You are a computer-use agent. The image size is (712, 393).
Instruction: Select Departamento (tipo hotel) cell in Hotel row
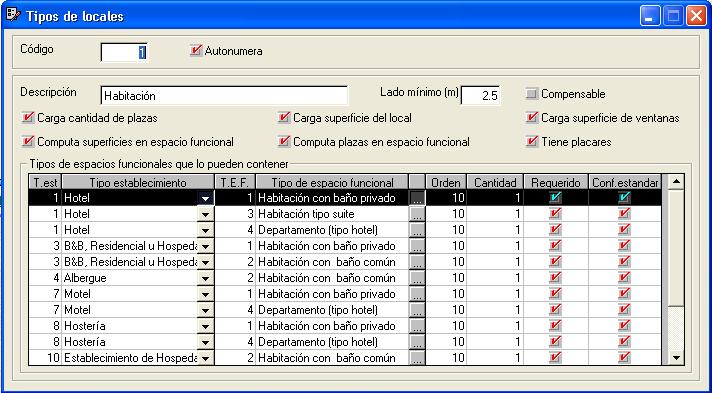pyautogui.click(x=332, y=230)
